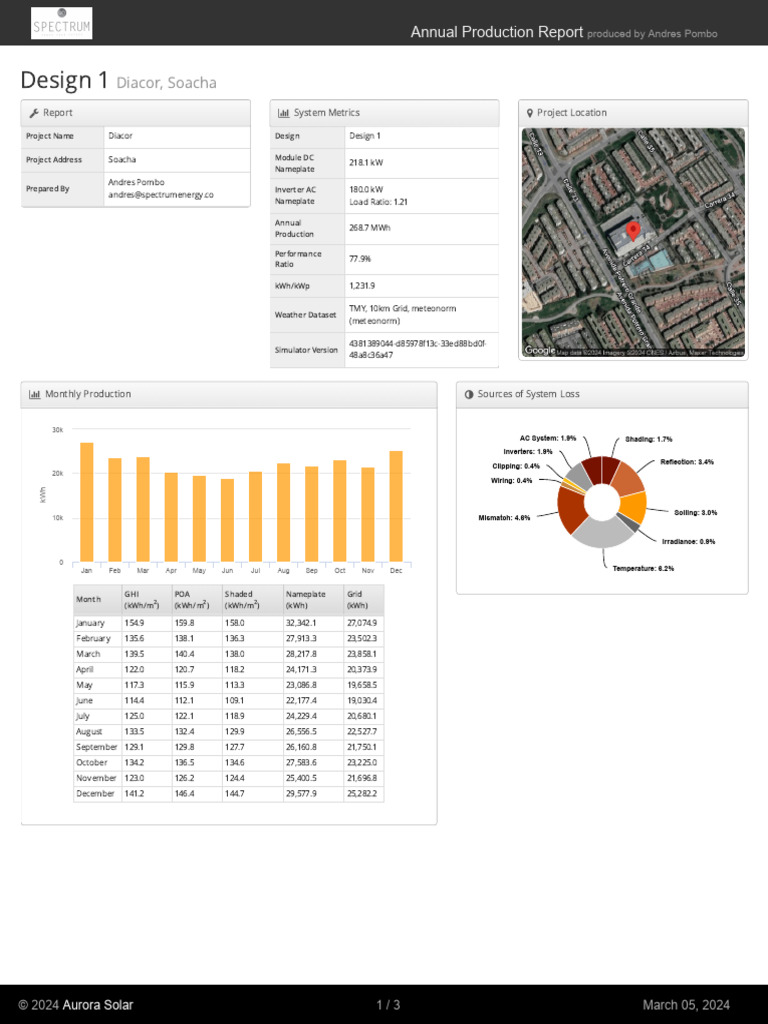Click the wrench icon beside Report

tap(34, 113)
